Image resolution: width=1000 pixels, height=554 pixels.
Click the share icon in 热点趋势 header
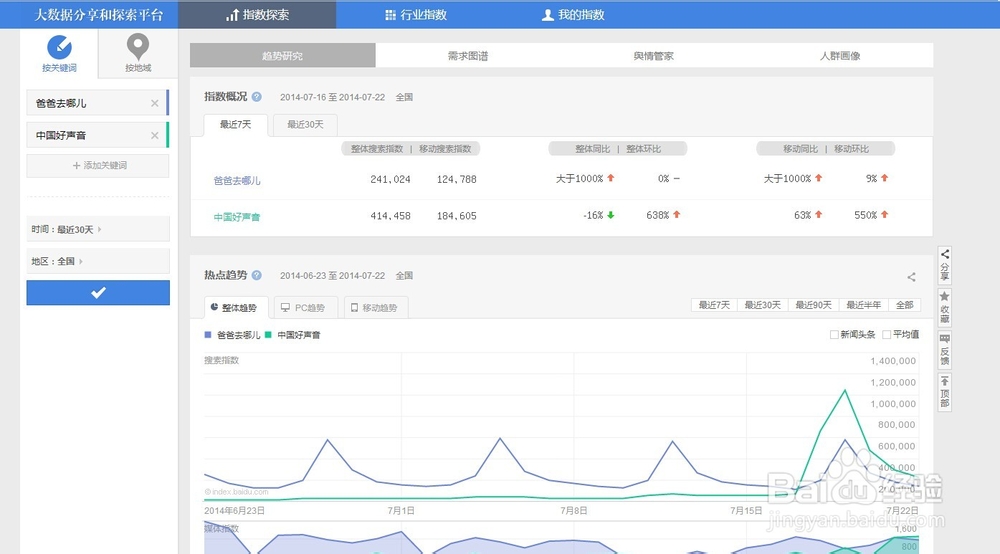[911, 277]
